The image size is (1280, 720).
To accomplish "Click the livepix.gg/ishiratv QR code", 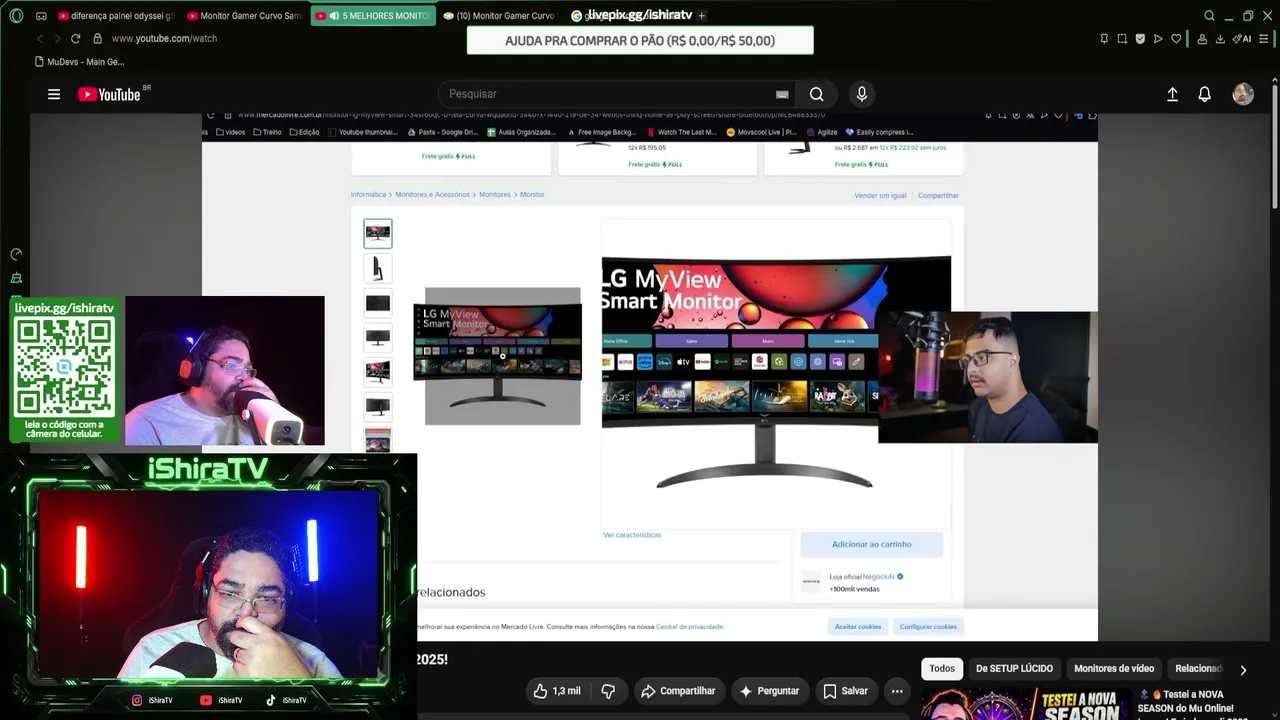I will (64, 368).
